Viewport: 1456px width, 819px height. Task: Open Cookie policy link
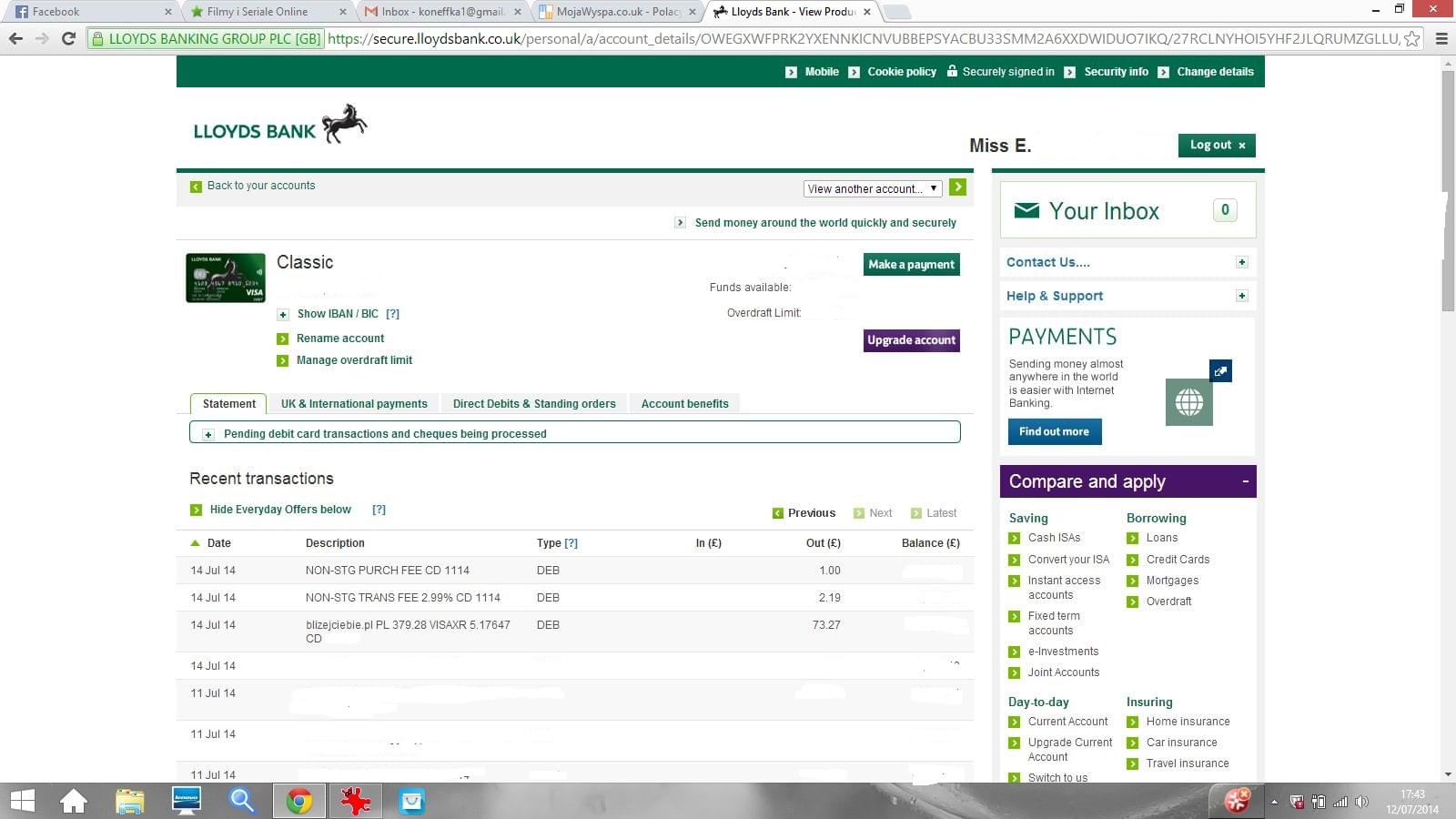tap(902, 72)
